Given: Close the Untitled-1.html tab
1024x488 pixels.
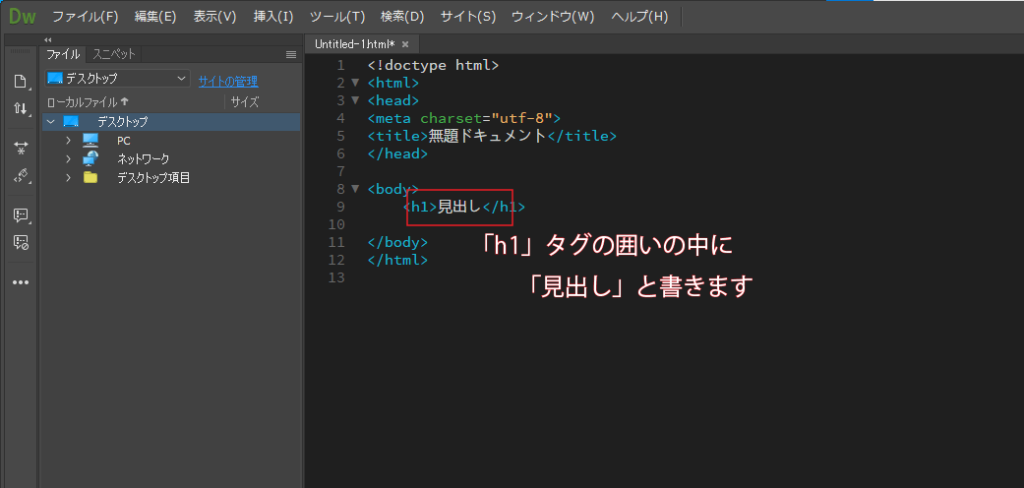Looking at the screenshot, I should click(x=405, y=44).
